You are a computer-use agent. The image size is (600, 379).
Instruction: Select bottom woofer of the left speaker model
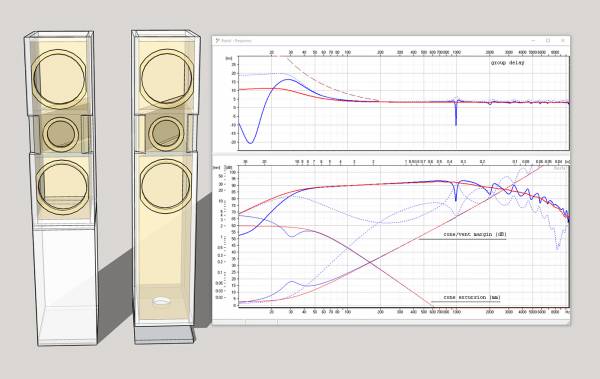point(62,187)
